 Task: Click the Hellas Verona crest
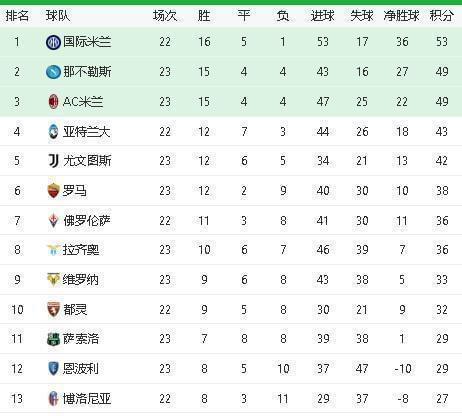coord(53,279)
